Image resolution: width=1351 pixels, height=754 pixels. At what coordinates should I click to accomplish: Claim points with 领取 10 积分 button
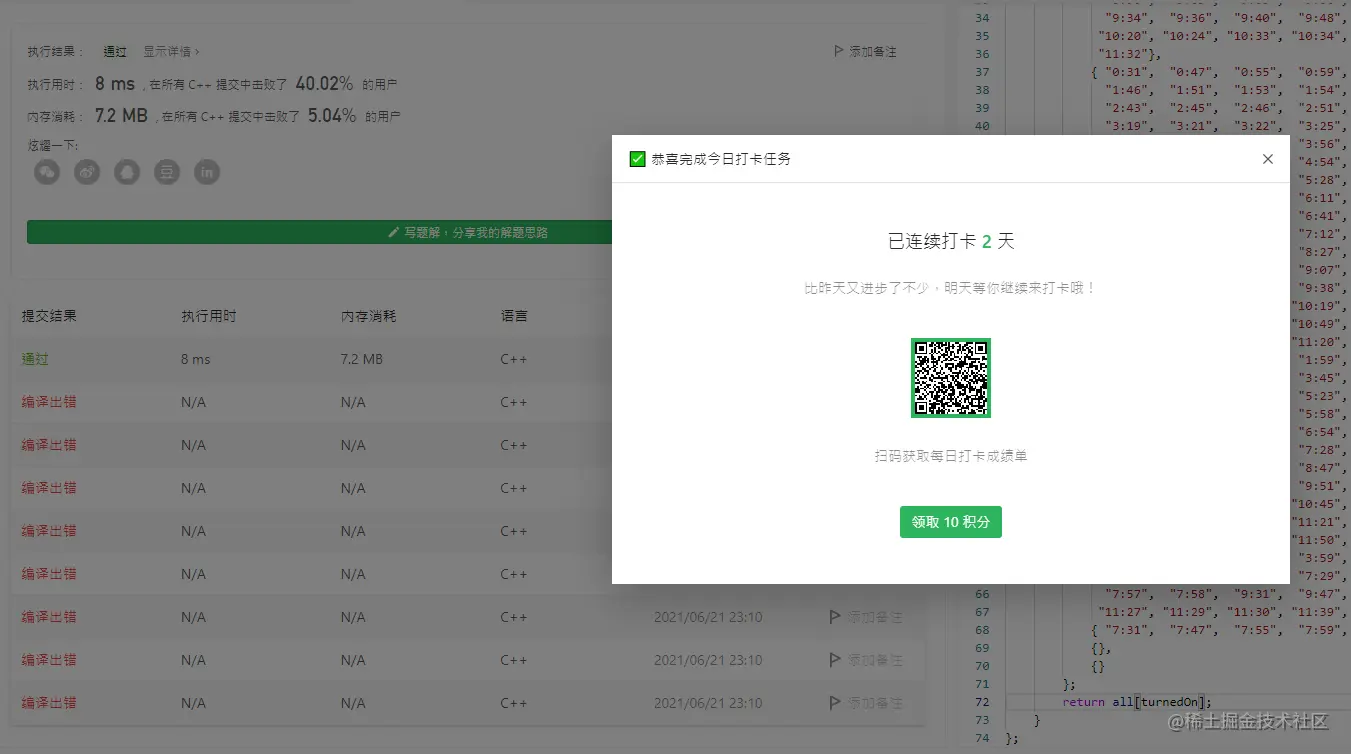point(951,522)
